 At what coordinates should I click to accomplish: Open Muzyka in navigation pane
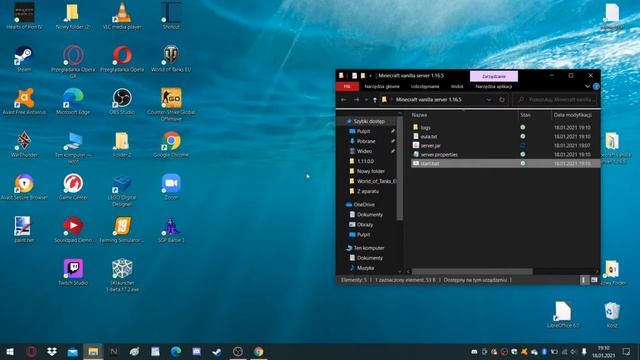[x=365, y=268]
